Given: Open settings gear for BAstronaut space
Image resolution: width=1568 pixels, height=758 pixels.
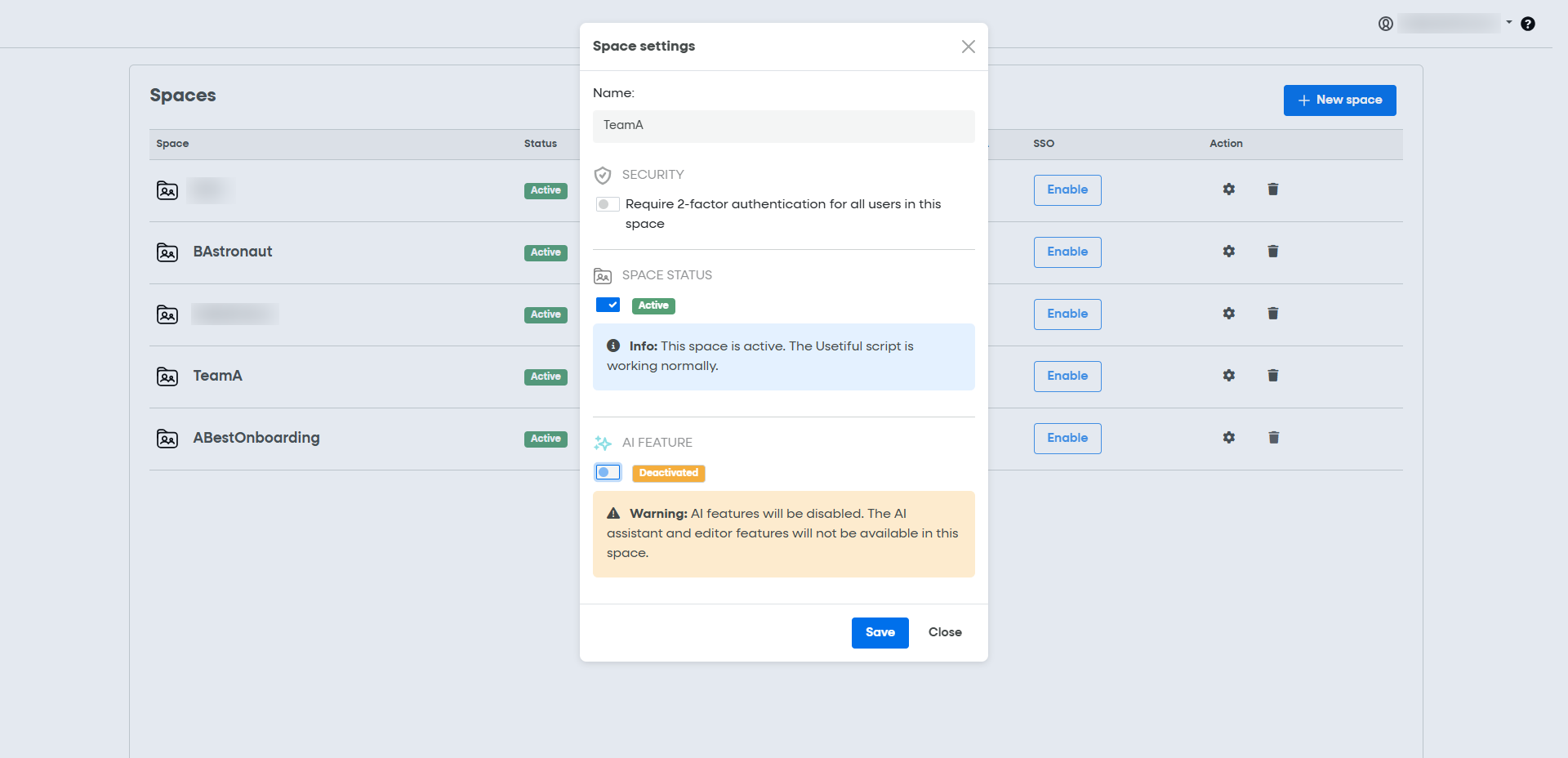Looking at the screenshot, I should point(1228,252).
